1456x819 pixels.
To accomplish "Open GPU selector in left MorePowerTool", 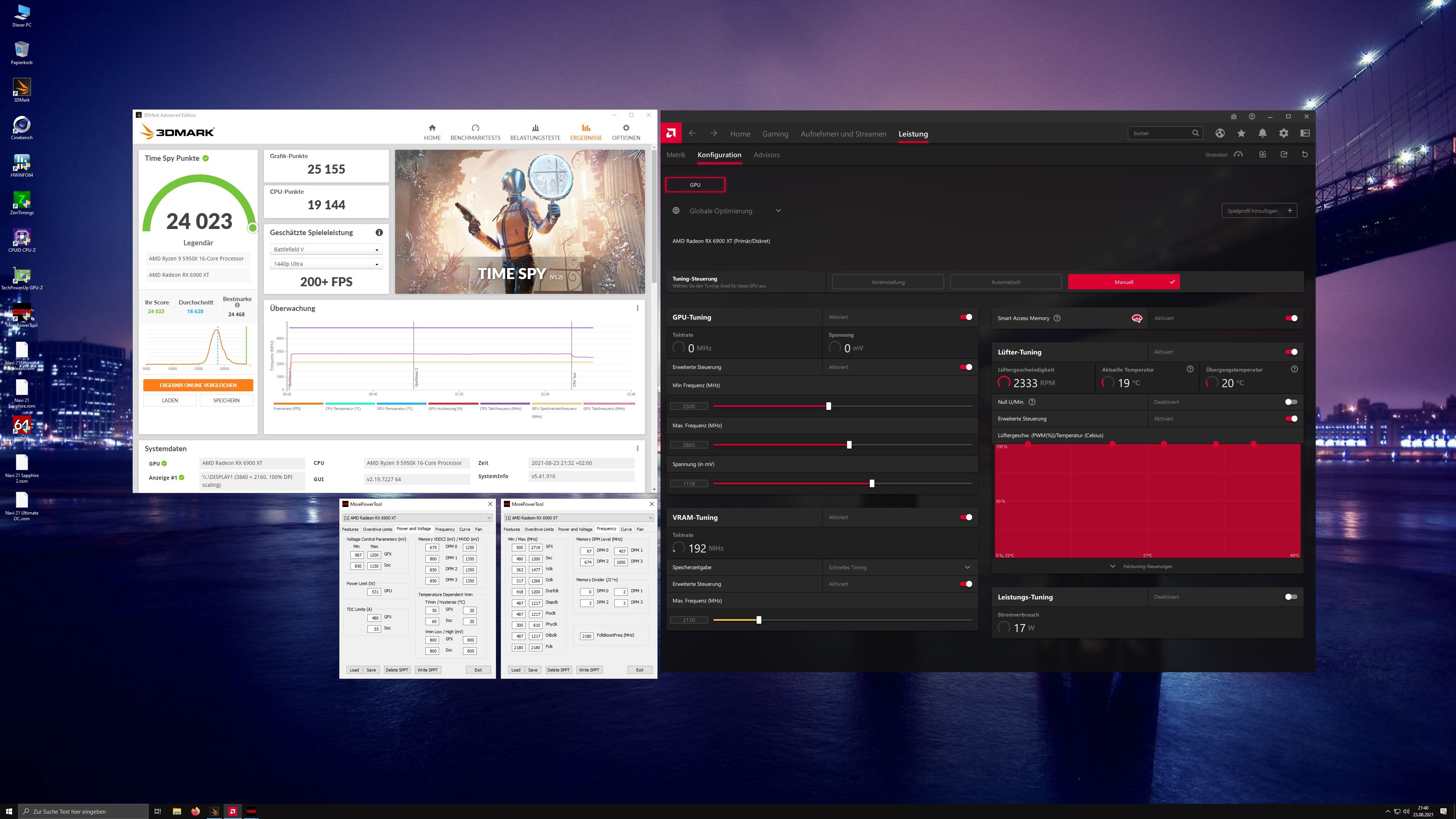I will (x=418, y=518).
